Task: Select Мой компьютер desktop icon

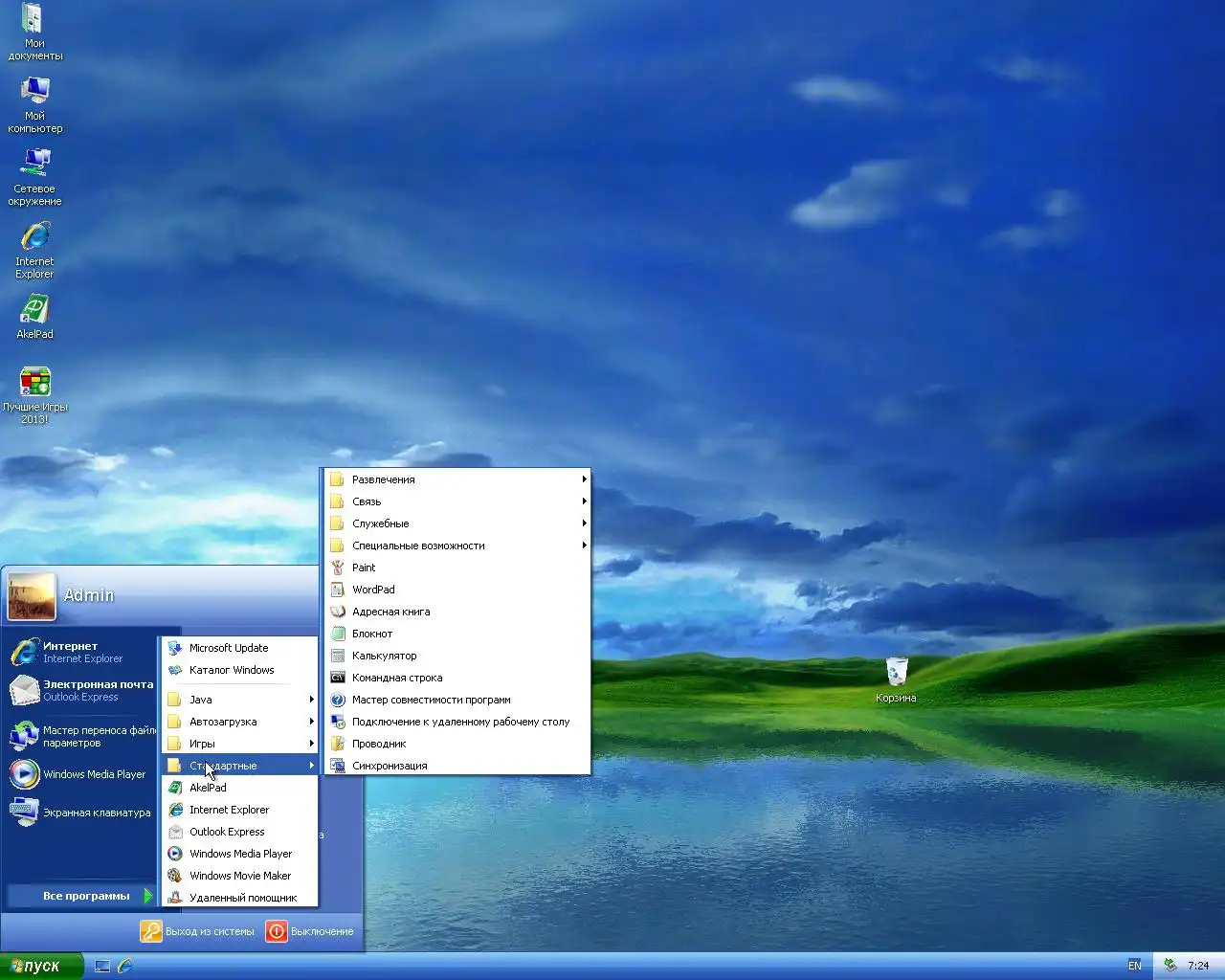Action: point(35,105)
